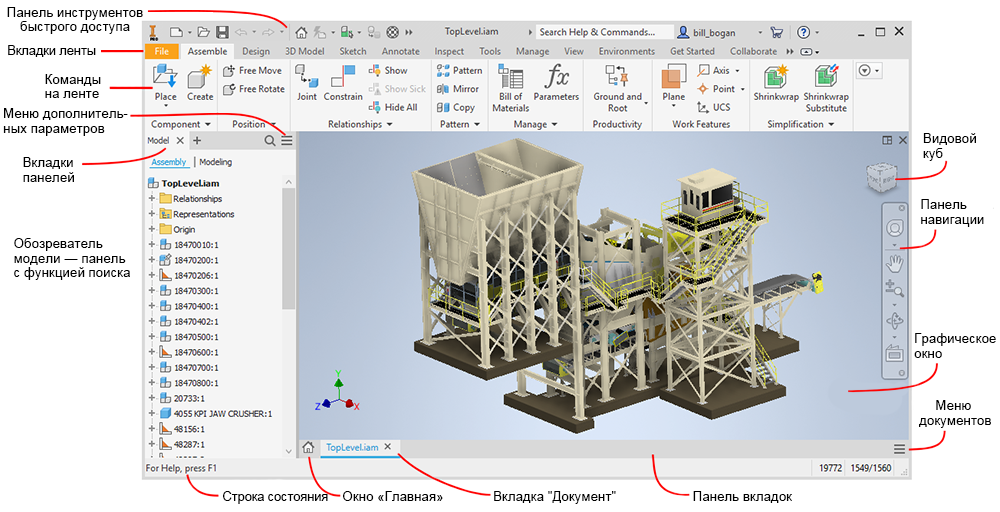
Task: Click the Save icon in quick access
Action: 223,32
